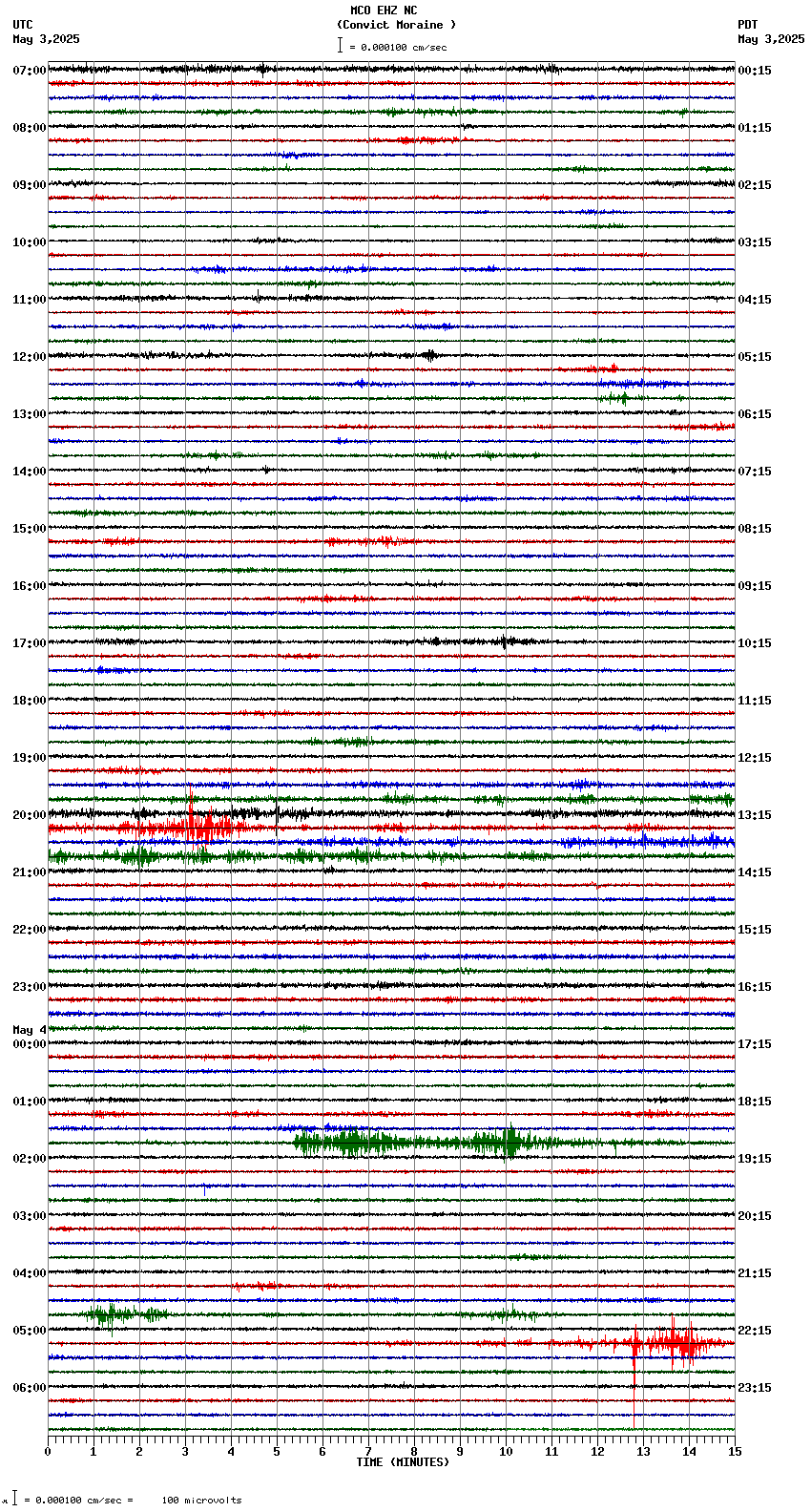The height and width of the screenshot is (1512, 811).
Task: Click the scale bar icon beside top scale text
Action: 340,45
